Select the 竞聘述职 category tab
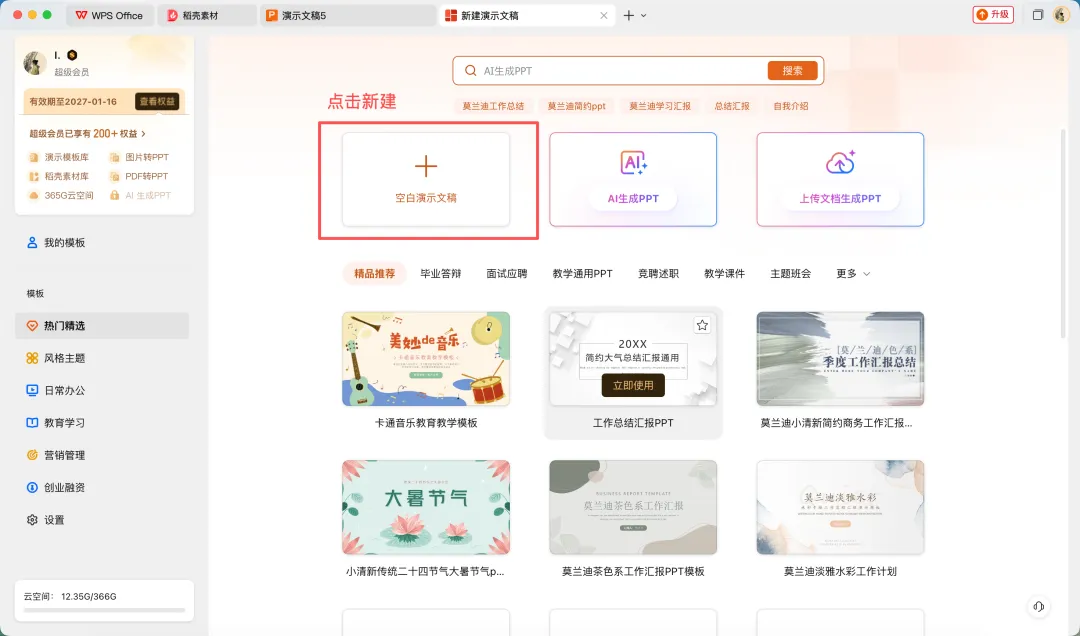This screenshot has height=636, width=1080. click(658, 274)
